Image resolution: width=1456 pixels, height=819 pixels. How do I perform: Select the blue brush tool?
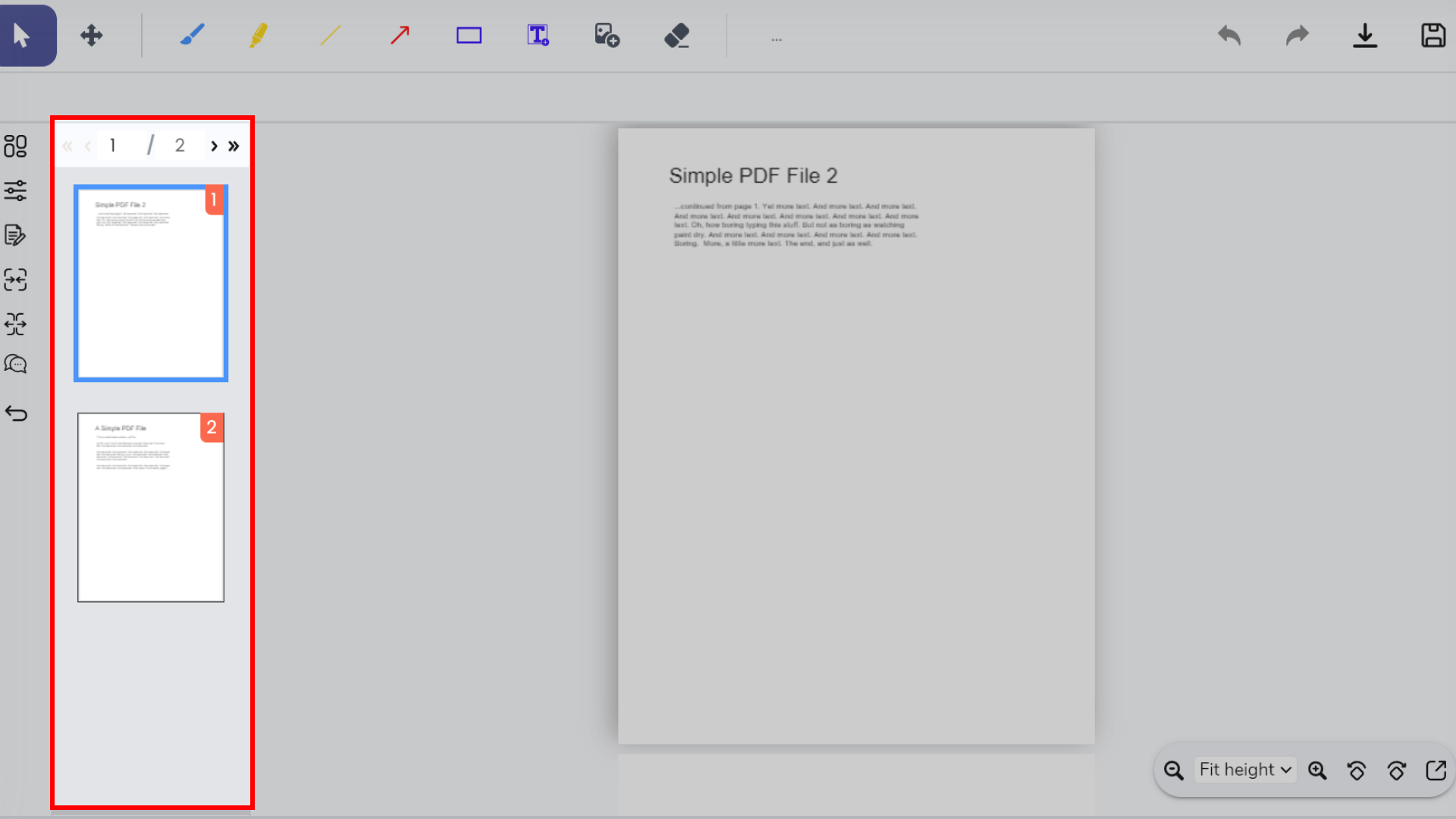192,36
